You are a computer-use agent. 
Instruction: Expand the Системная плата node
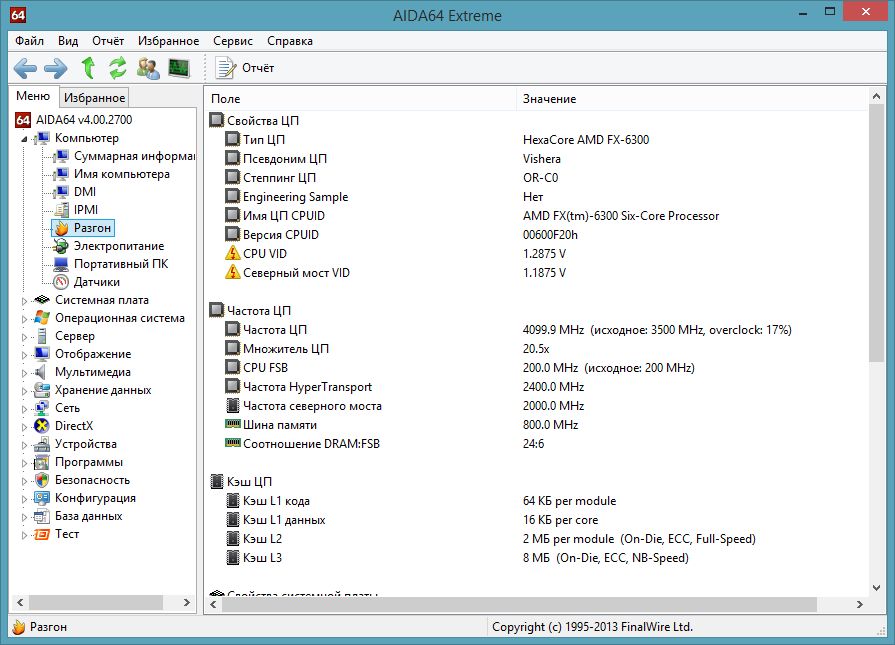coord(24,301)
